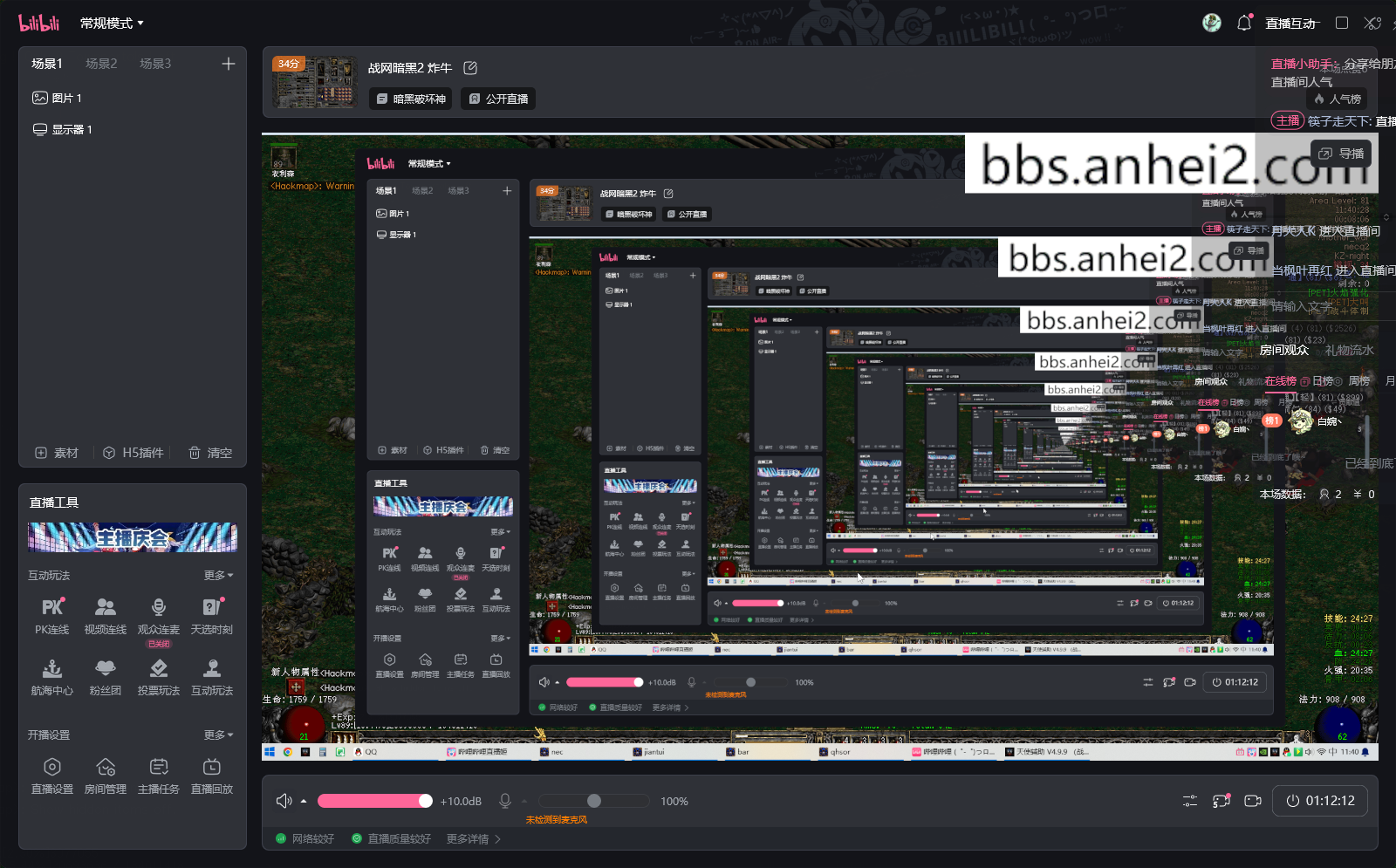Click the 100% microphone level value
The image size is (1396, 868).
tap(674, 802)
